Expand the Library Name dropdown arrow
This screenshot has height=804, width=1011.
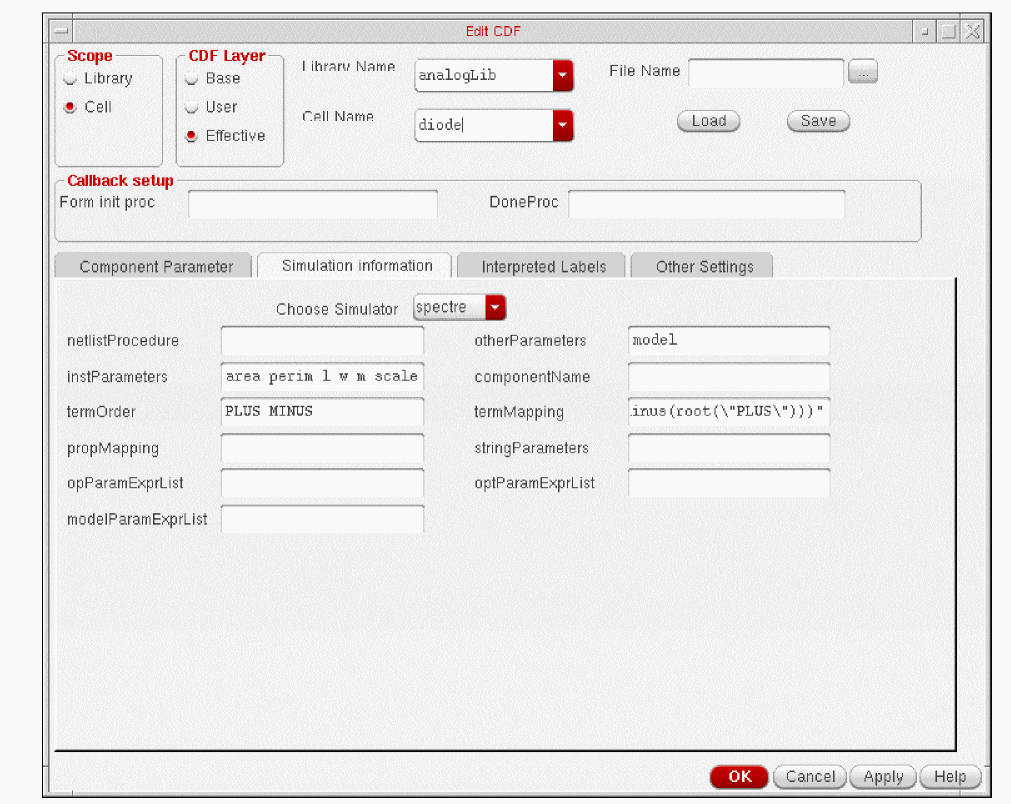click(x=562, y=75)
